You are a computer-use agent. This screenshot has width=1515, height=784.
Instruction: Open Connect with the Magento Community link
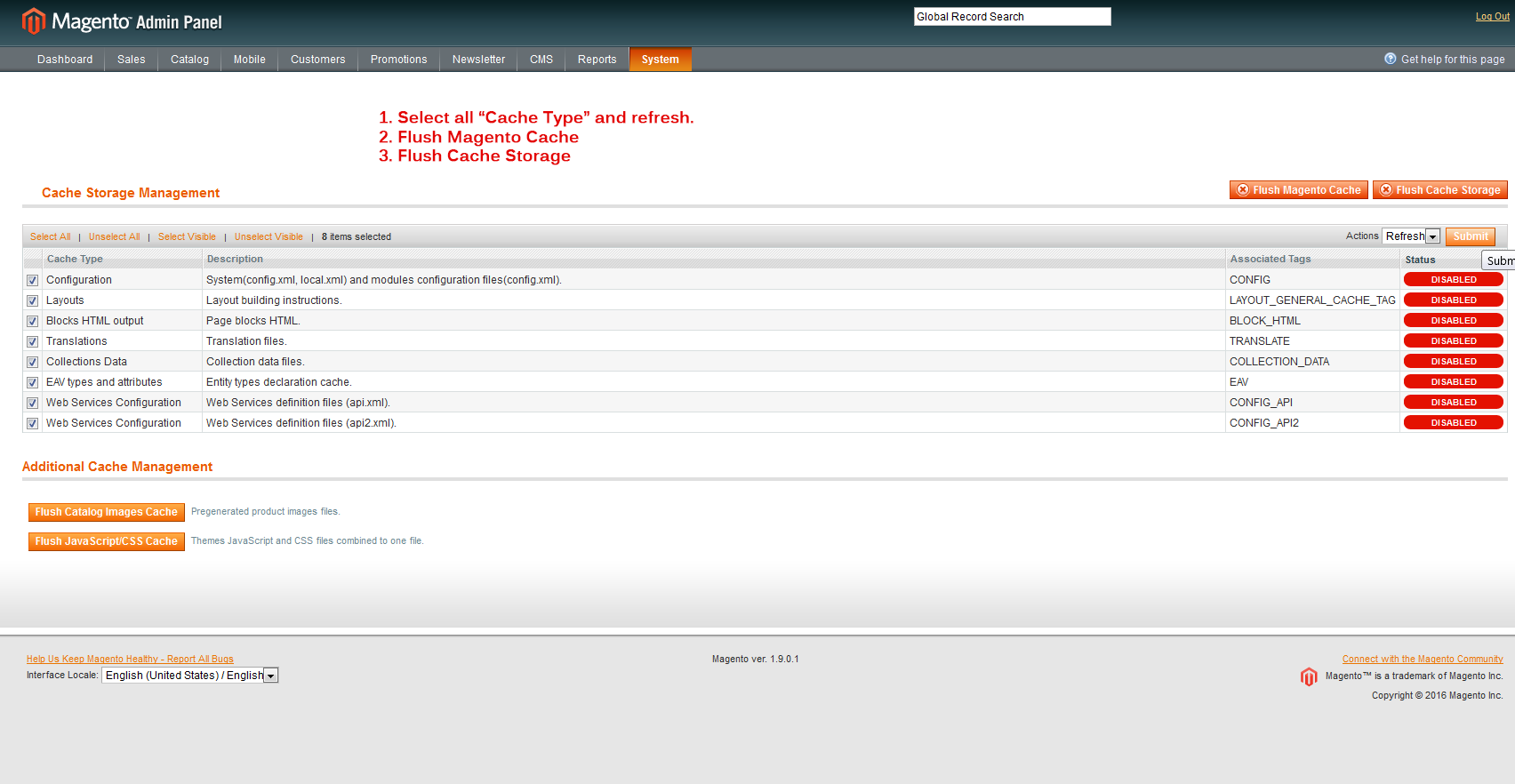[1423, 659]
